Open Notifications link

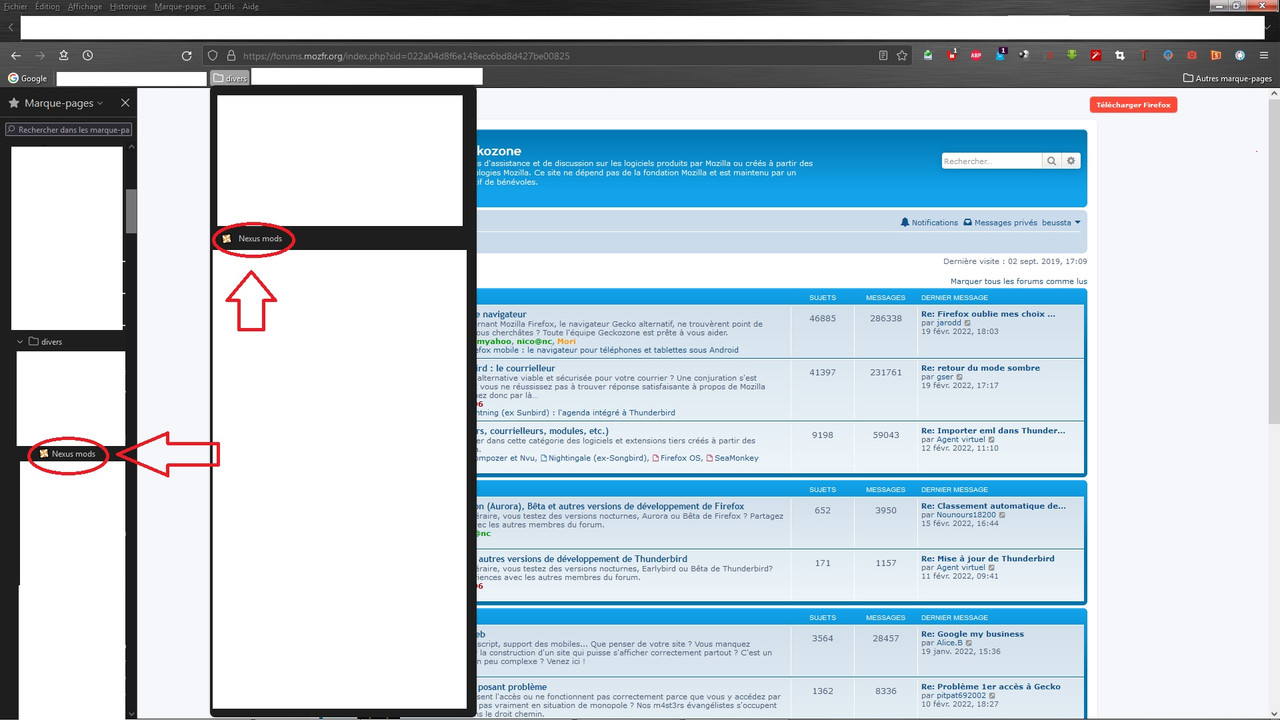click(929, 223)
